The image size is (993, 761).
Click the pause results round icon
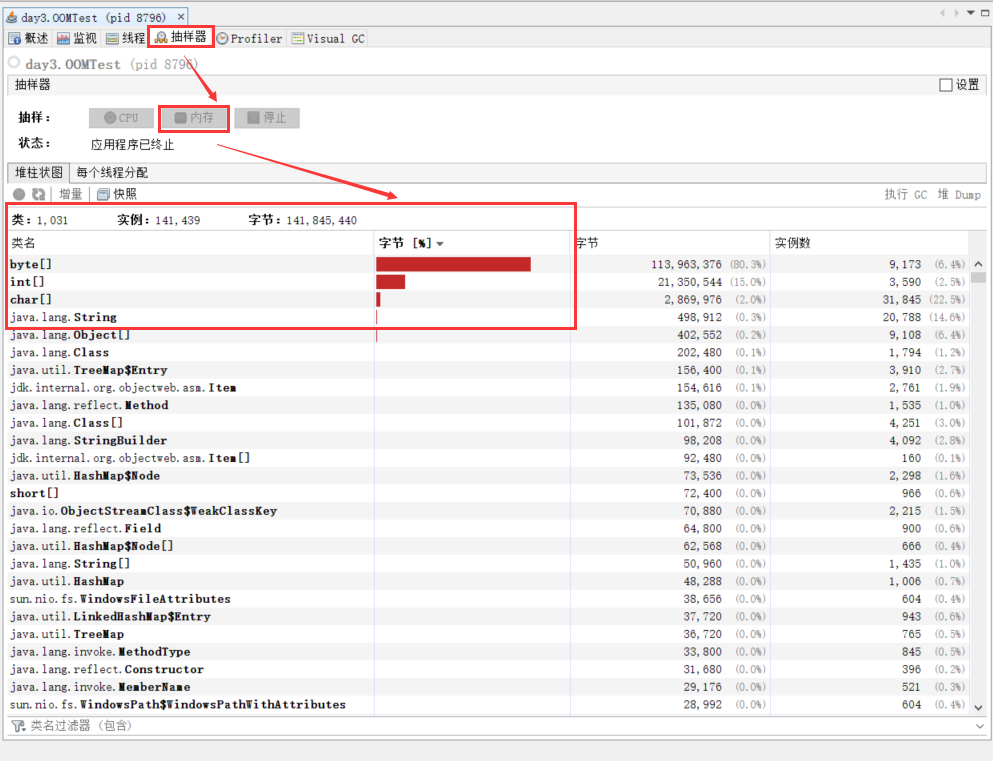19,194
